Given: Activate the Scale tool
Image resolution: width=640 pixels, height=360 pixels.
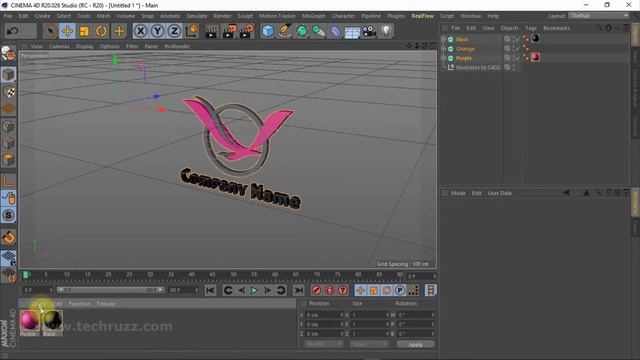Looking at the screenshot, I should 84,31.
